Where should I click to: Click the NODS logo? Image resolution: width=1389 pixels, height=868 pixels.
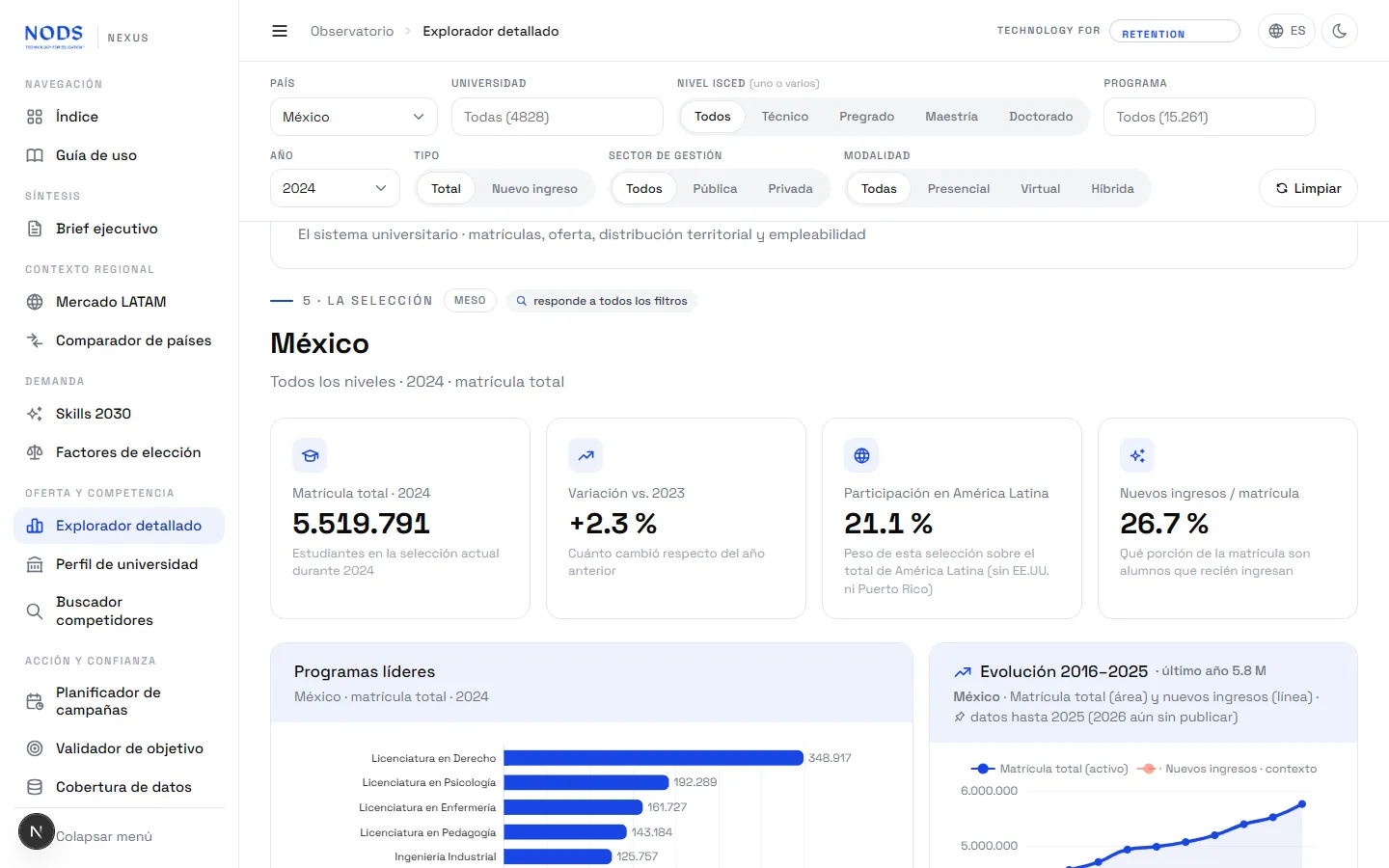coord(54,36)
